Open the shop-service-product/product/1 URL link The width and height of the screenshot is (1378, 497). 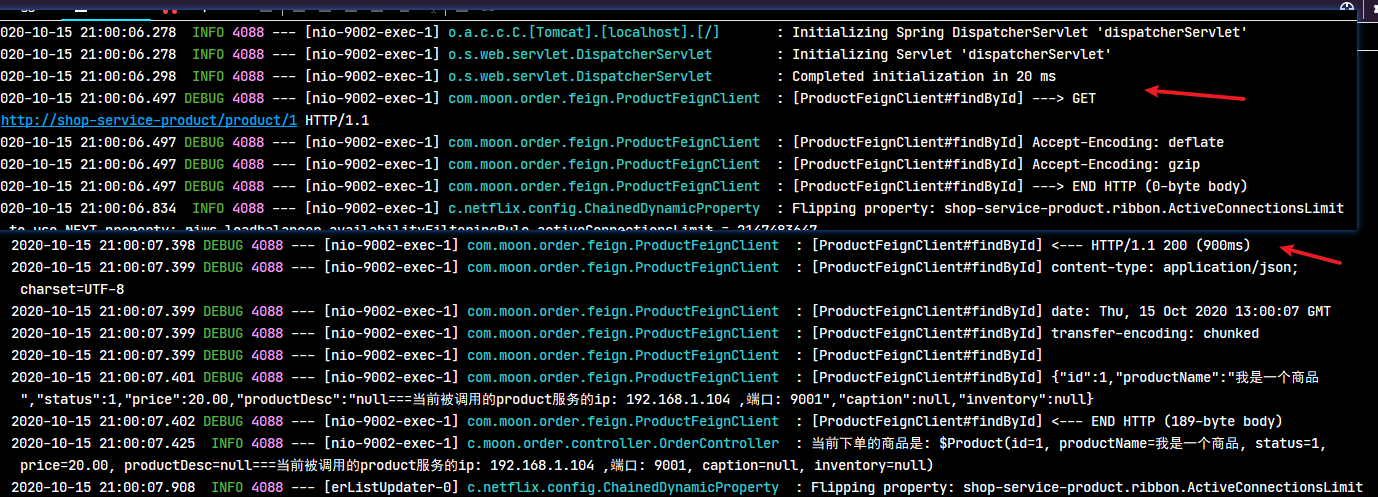coord(149,120)
